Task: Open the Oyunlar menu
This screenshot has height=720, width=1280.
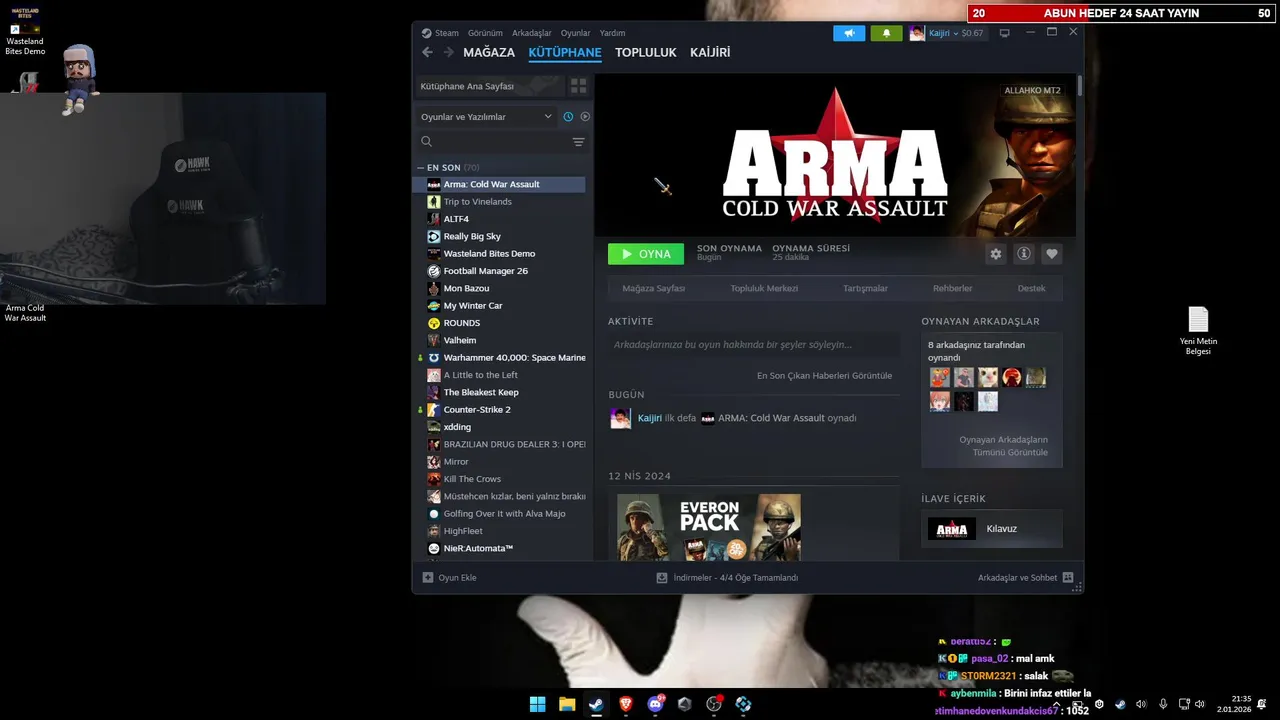Action: 576,33
